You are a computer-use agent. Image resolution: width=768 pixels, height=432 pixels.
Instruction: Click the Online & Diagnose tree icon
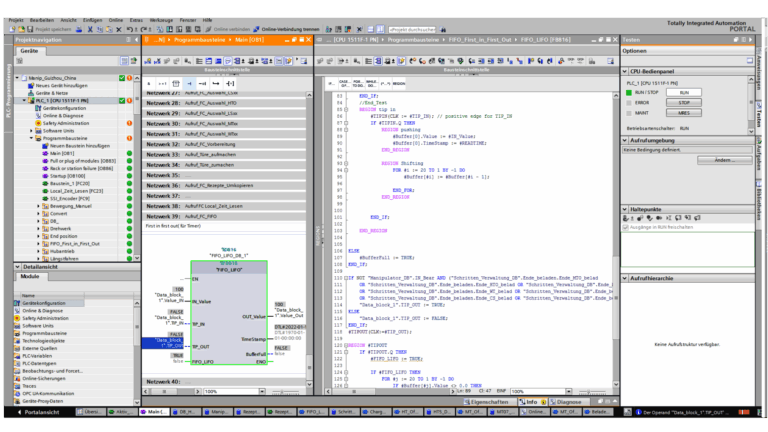tap(37, 115)
